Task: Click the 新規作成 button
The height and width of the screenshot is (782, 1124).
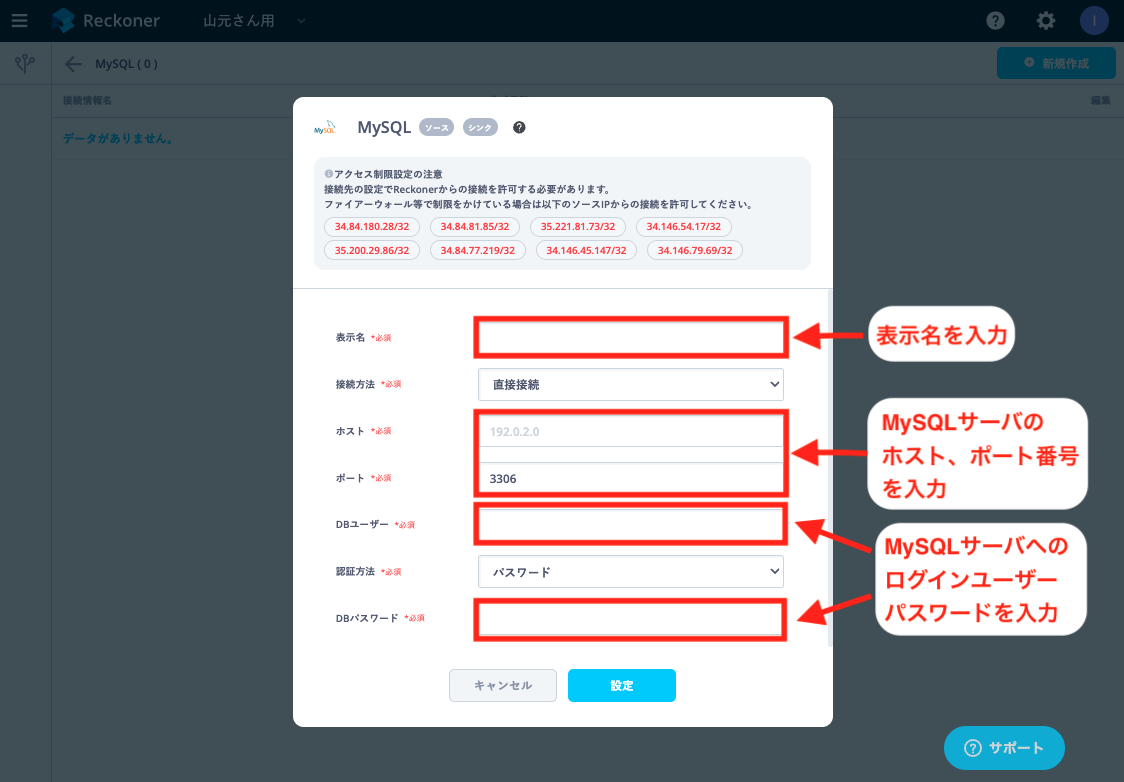Action: (1056, 64)
